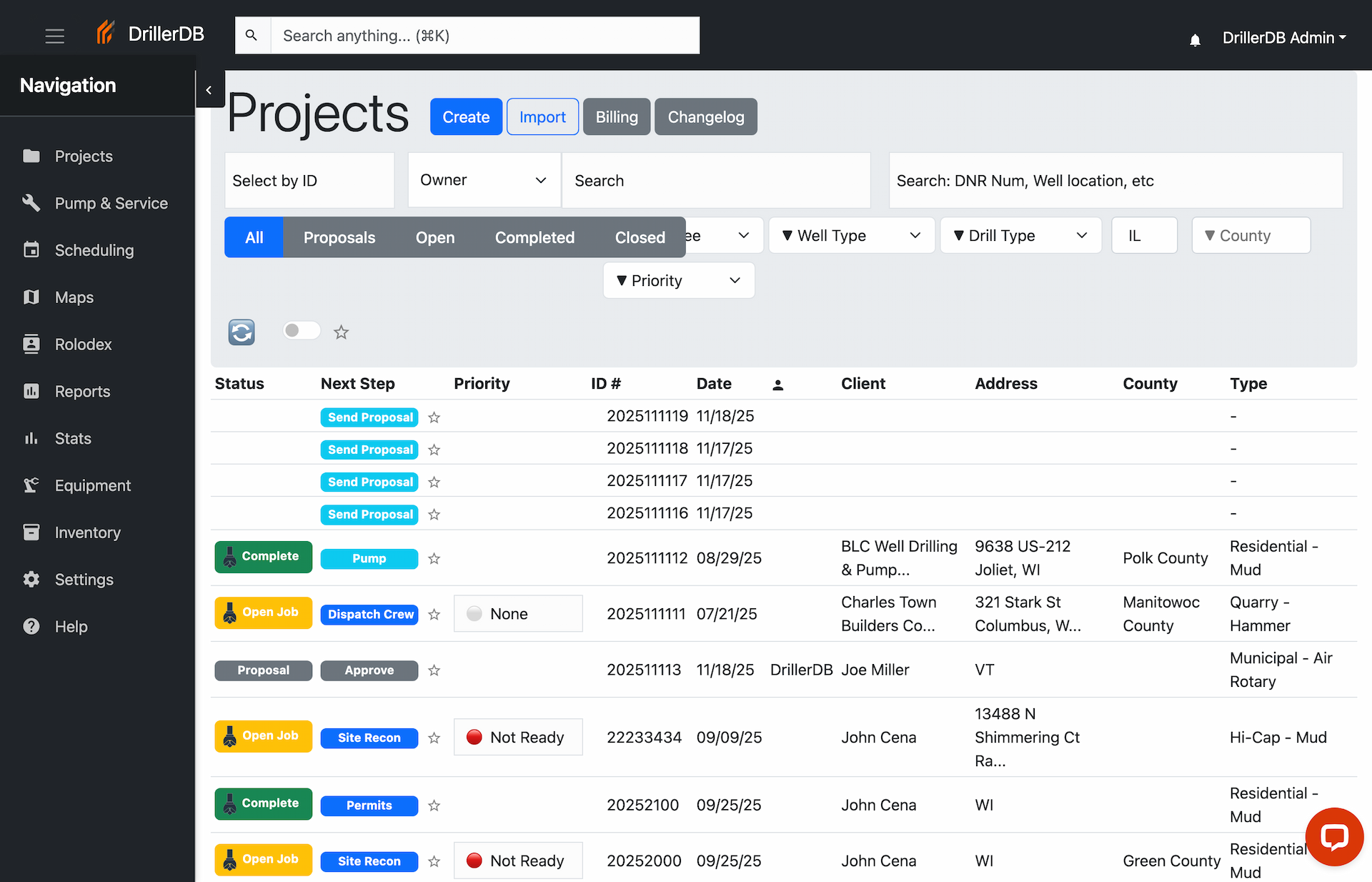Collapse the Navigation sidebar with the chevron
This screenshot has height=882, width=1372.
(x=209, y=89)
